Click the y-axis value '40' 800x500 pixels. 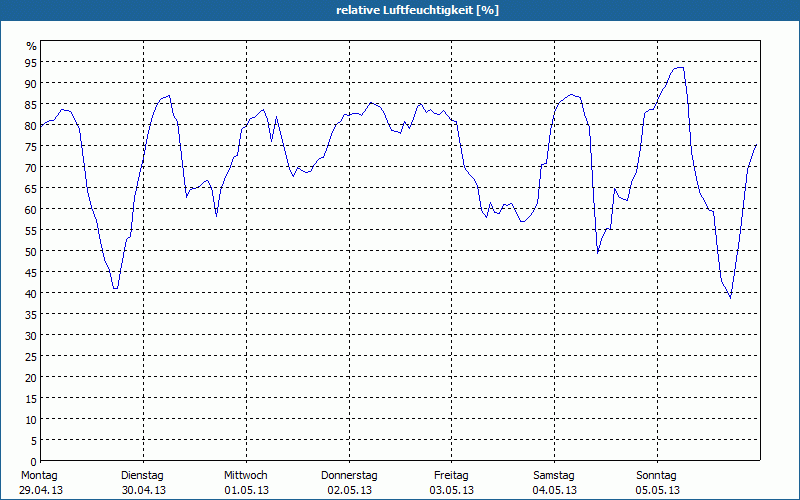point(31,293)
